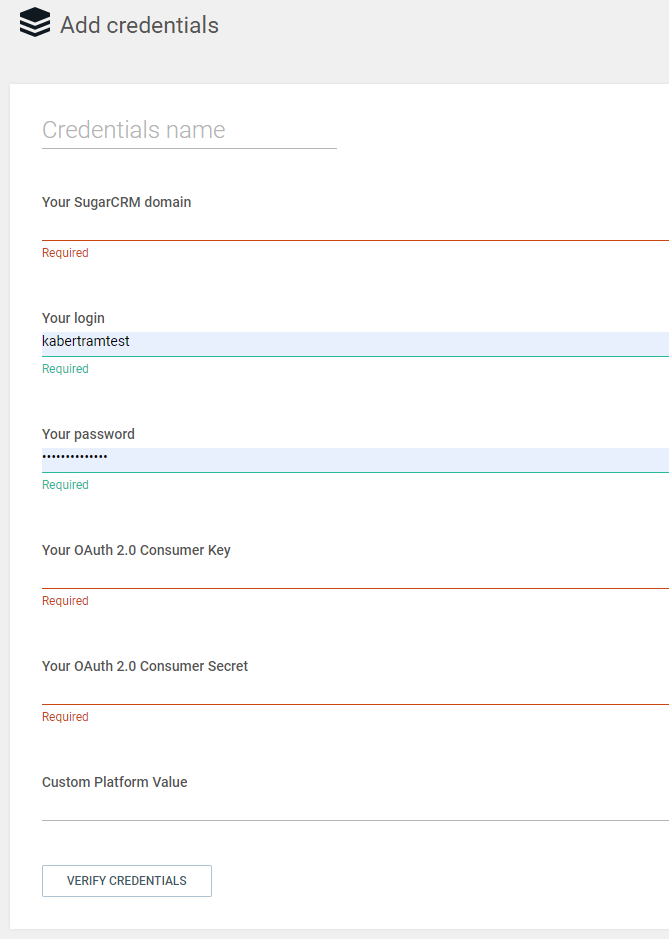Click the masked password input field
The width and height of the screenshot is (669, 939).
(355, 458)
